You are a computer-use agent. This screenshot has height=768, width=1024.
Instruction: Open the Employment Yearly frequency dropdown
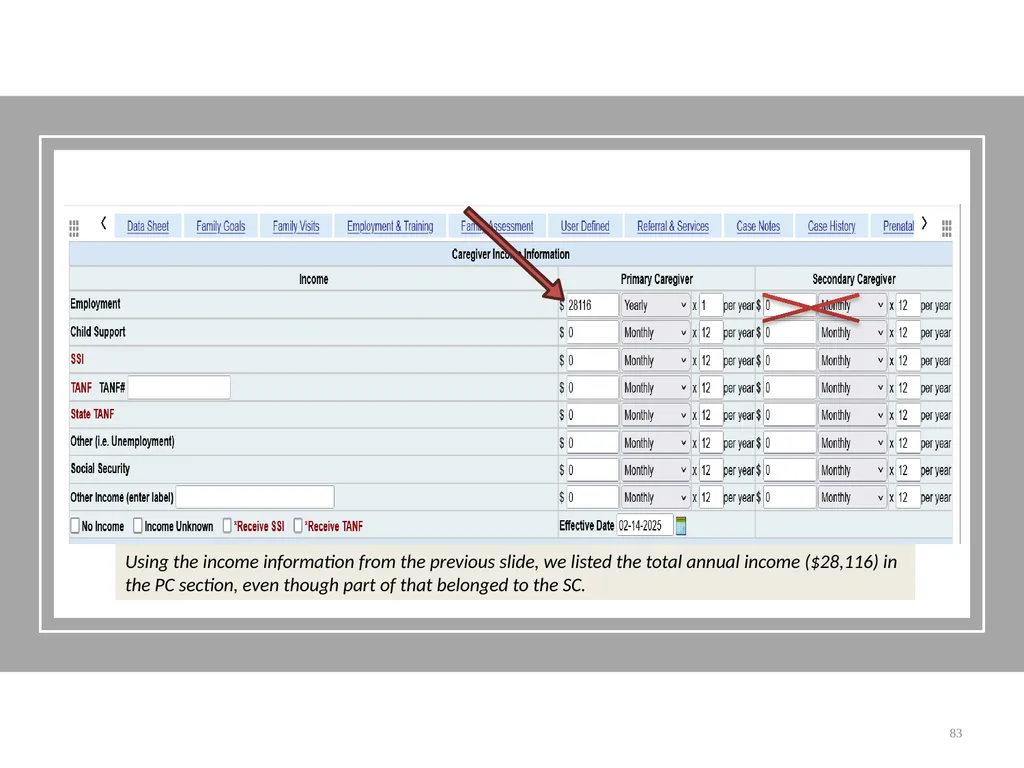[x=655, y=305]
